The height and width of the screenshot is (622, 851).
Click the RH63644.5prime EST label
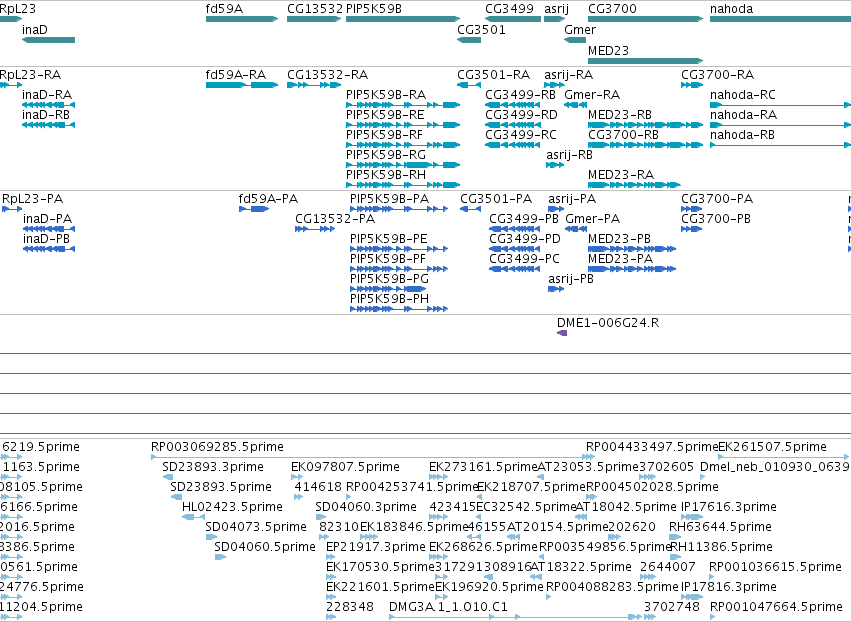(x=720, y=526)
